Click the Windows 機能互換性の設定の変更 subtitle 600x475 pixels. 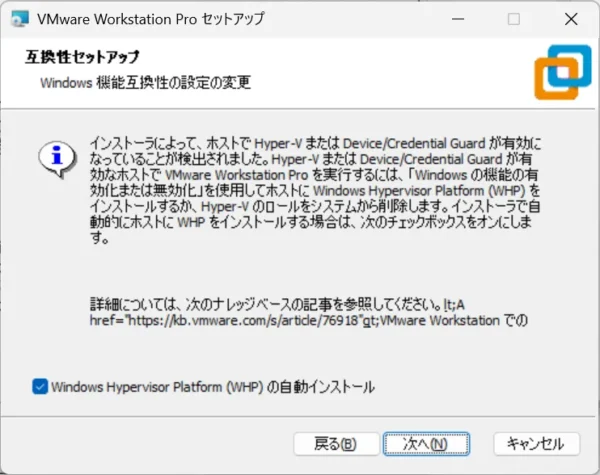(x=145, y=82)
